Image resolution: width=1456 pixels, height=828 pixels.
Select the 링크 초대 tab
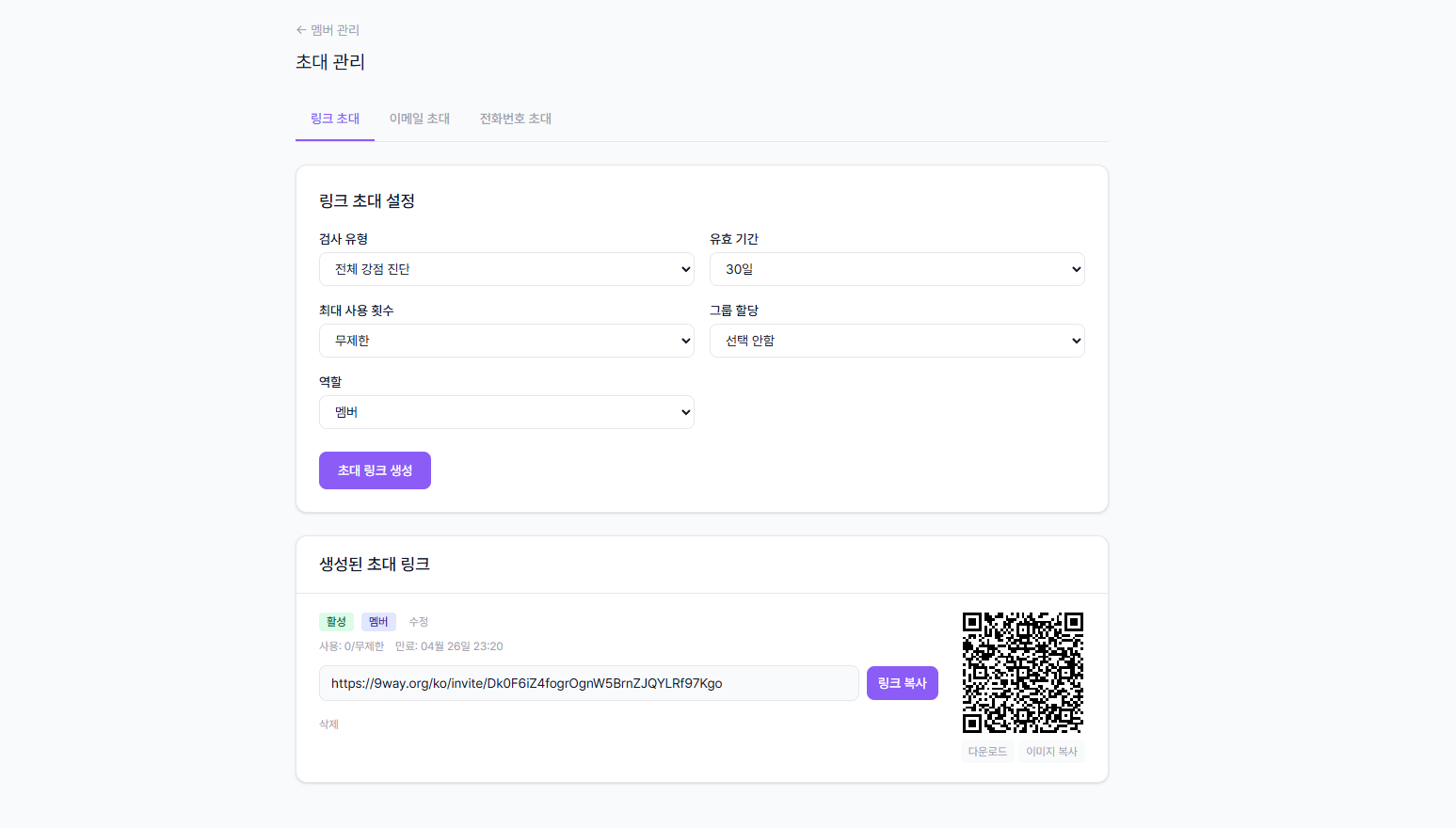[x=334, y=119]
